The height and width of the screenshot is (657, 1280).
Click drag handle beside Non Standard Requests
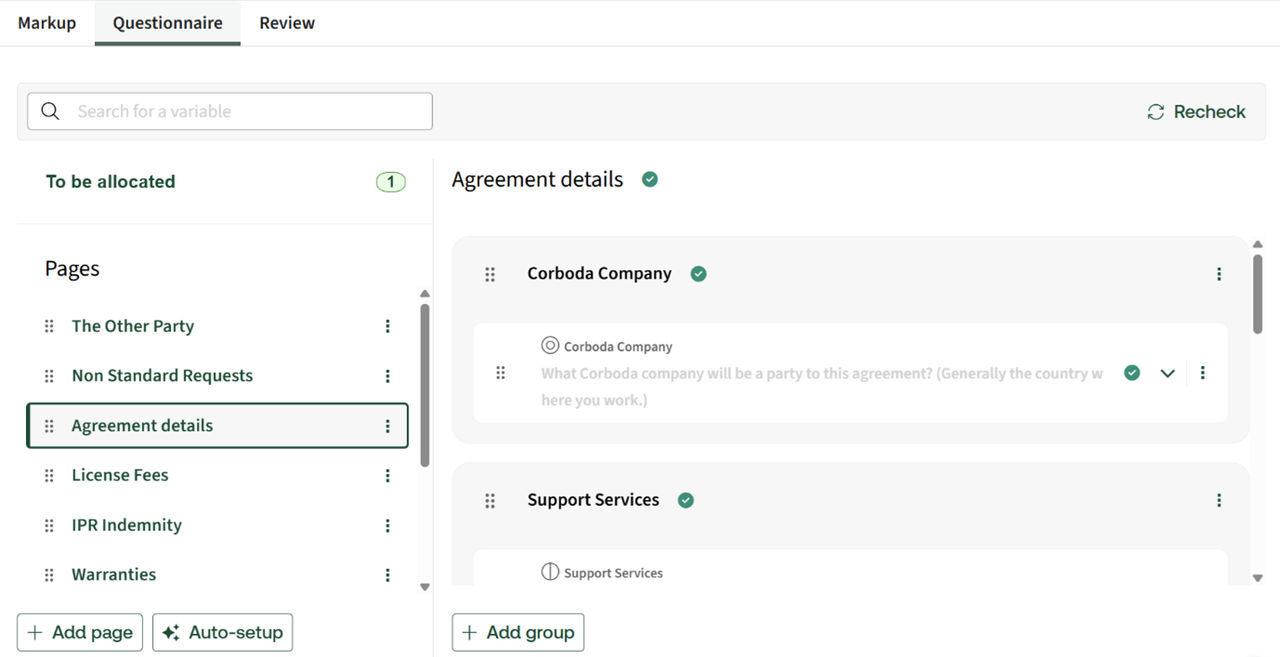pyautogui.click(x=49, y=376)
